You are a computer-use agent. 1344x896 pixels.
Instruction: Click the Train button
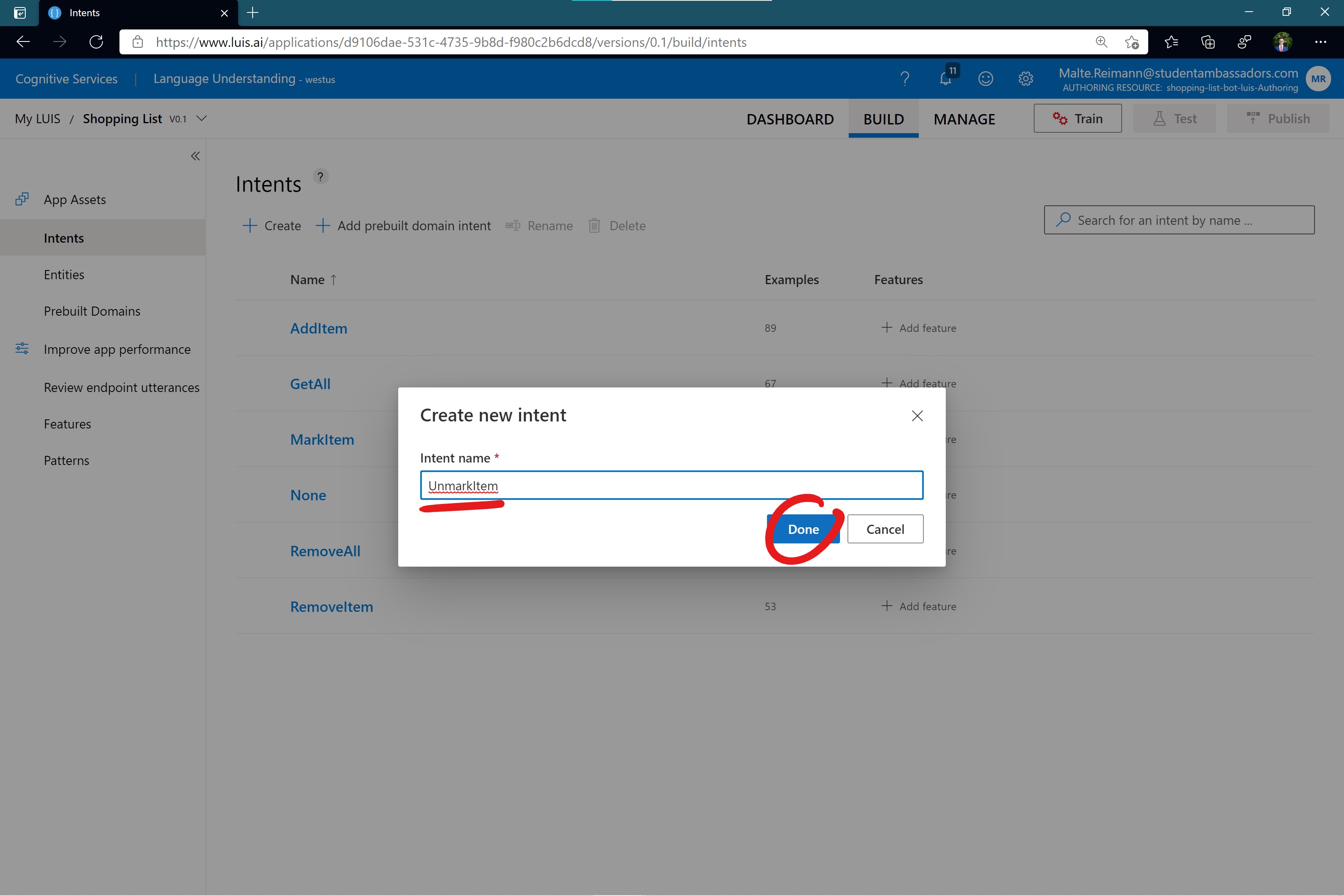pos(1077,118)
